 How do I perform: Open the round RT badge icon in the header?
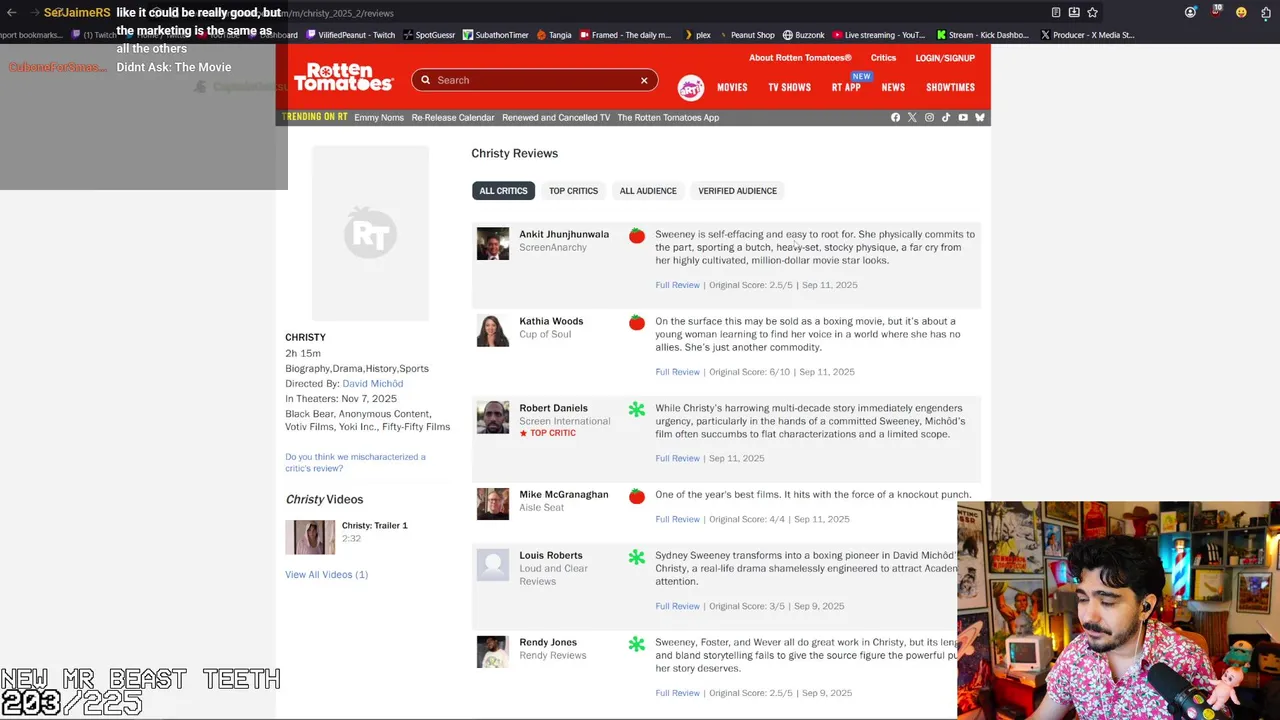click(690, 88)
